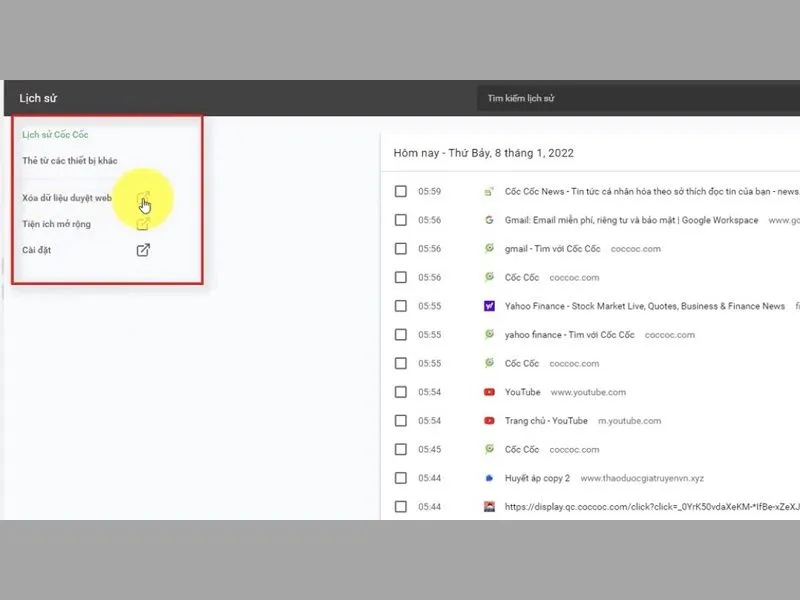Click the Lịch sử page title
Viewport: 800px width, 600px height.
[38, 98]
